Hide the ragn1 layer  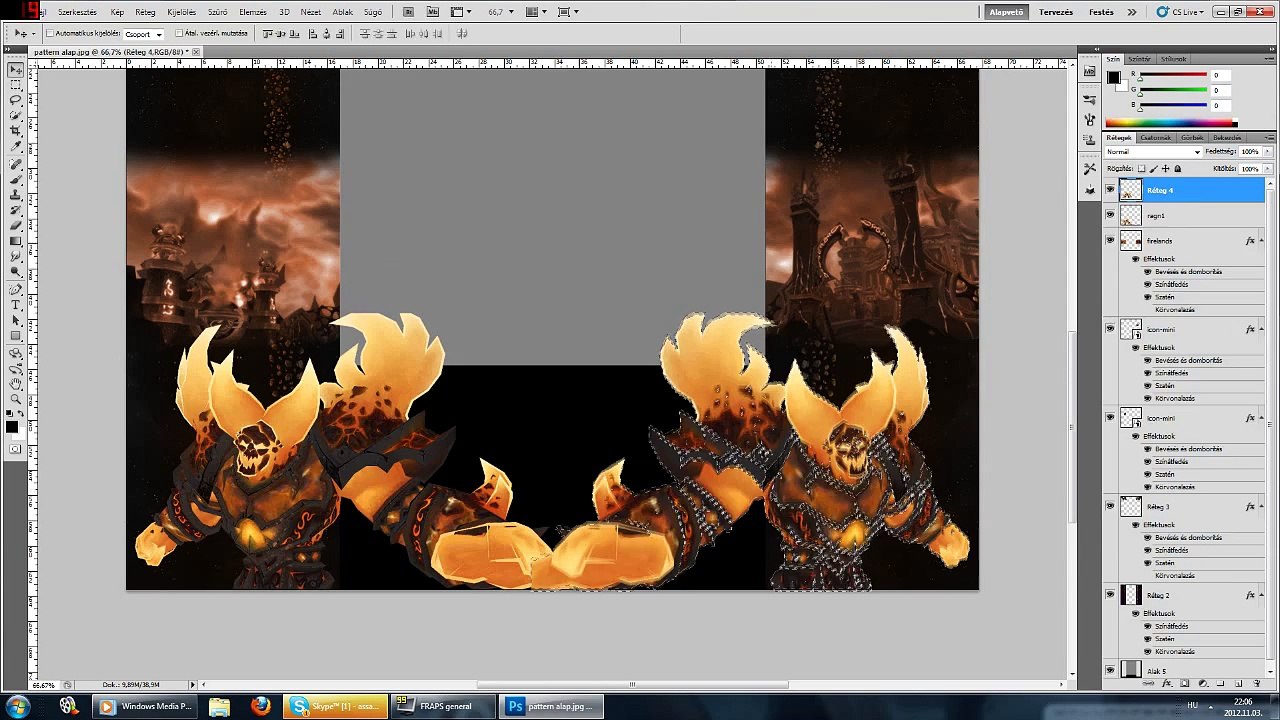pyautogui.click(x=1110, y=215)
